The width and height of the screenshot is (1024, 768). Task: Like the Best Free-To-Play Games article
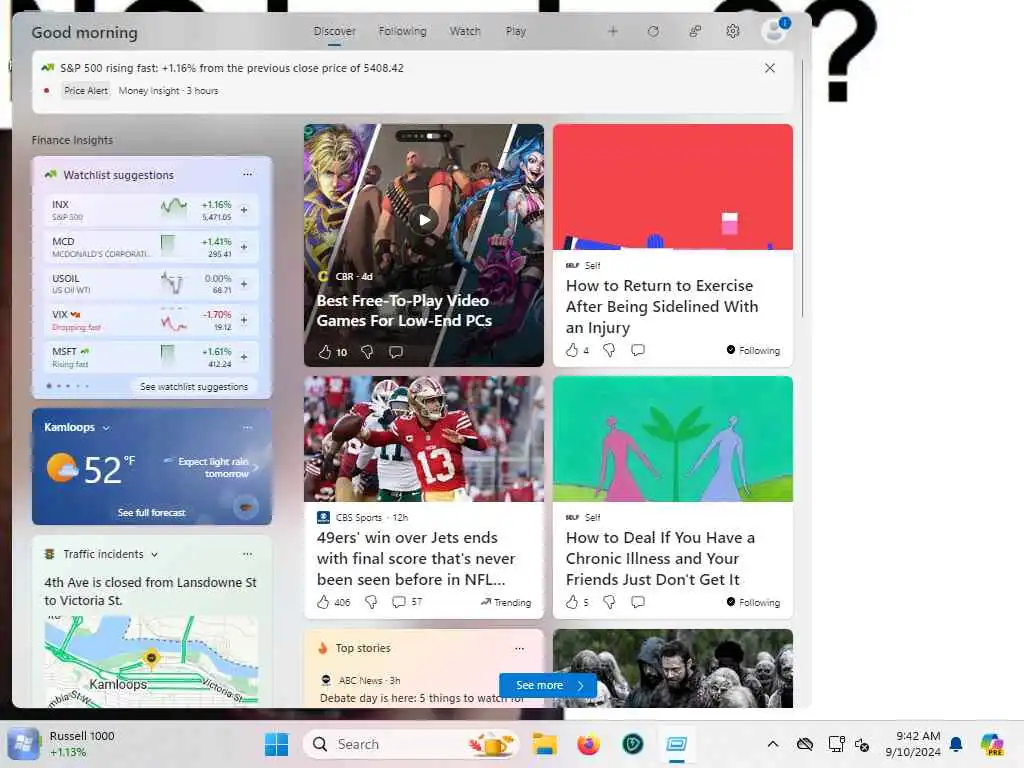click(x=325, y=352)
